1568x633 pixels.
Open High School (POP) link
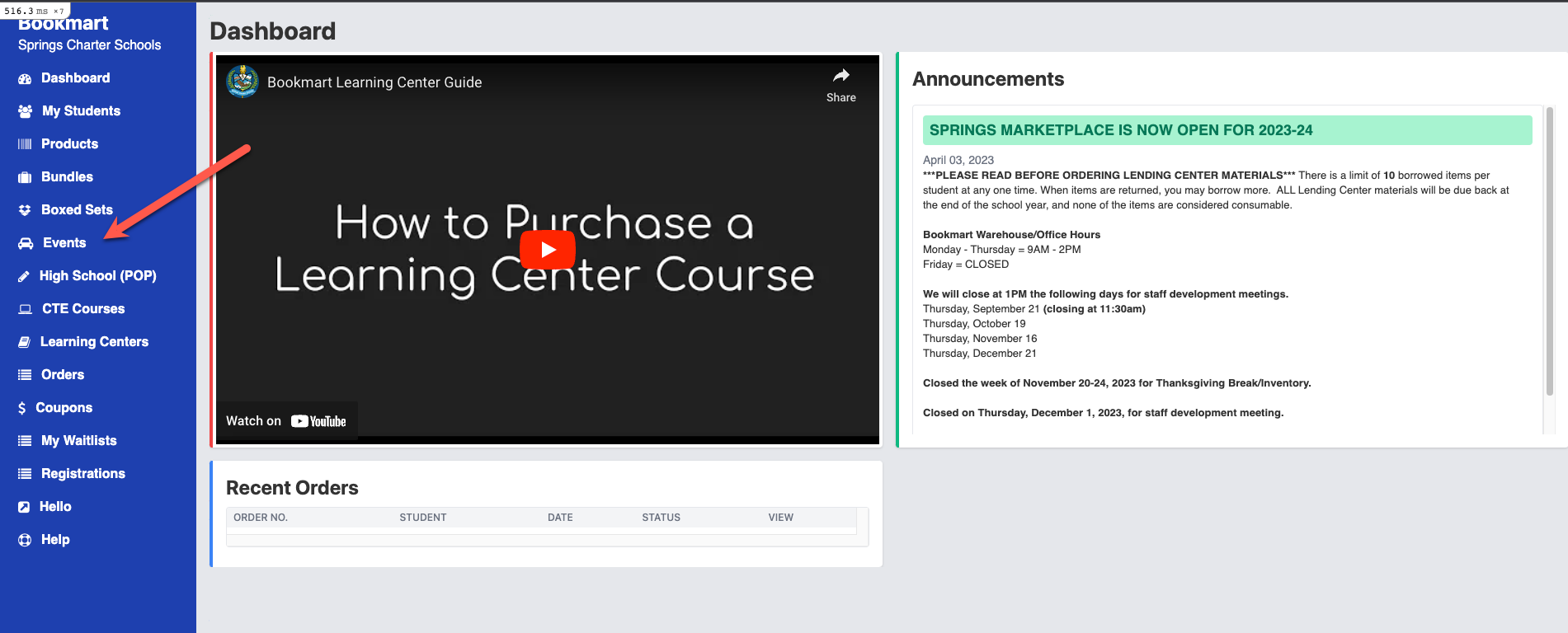pyautogui.click(x=98, y=276)
